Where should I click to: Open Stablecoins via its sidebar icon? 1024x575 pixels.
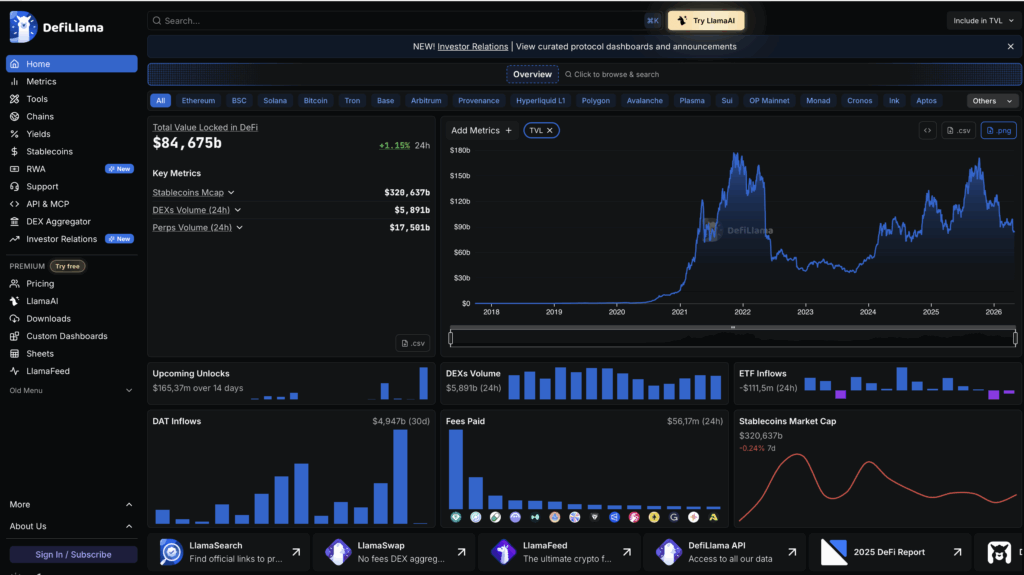[15, 152]
